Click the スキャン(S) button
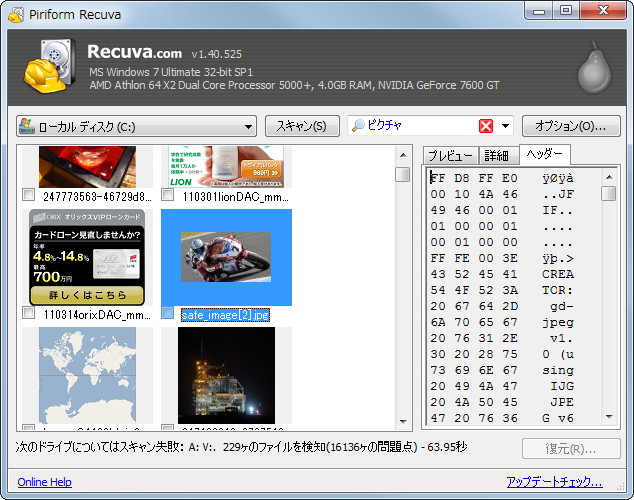Image resolution: width=634 pixels, height=500 pixels. click(302, 127)
